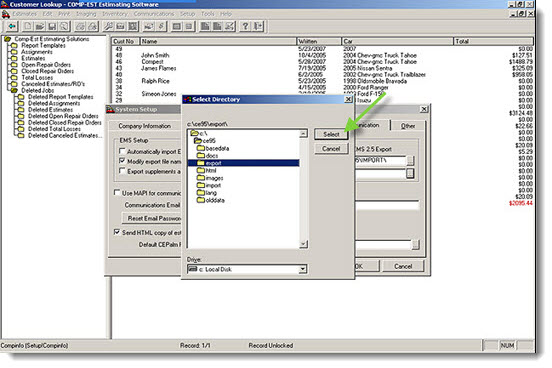Viewport: 552px width, 368px height.
Task: Select Deleted Jobs in the left tree
Action: click(37, 91)
